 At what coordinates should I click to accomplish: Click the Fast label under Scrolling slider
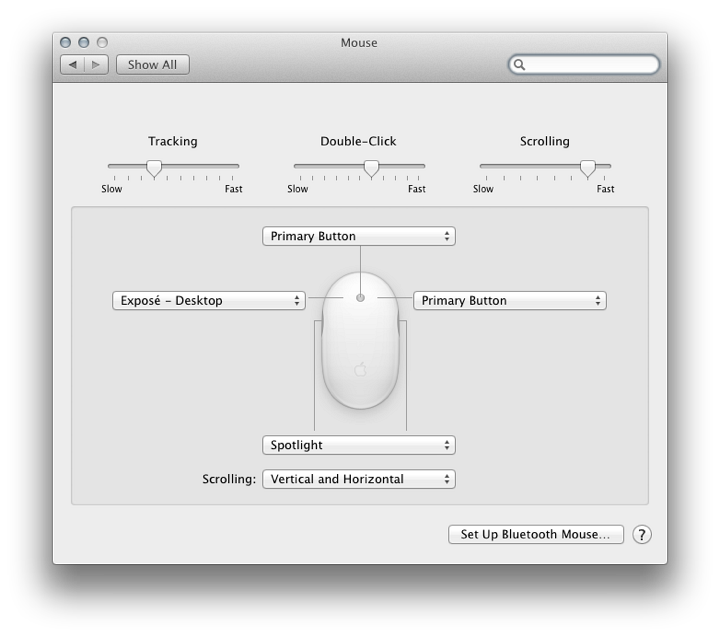[605, 189]
